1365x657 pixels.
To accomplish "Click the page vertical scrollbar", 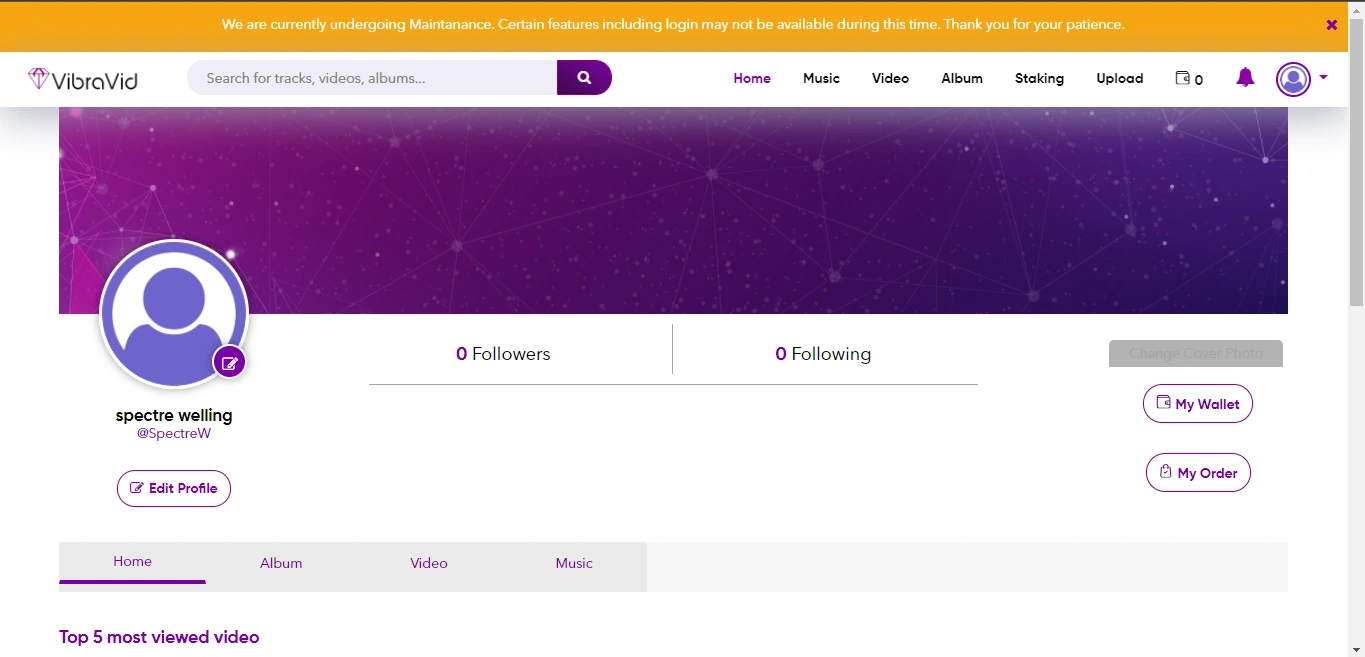I will click(x=1356, y=160).
